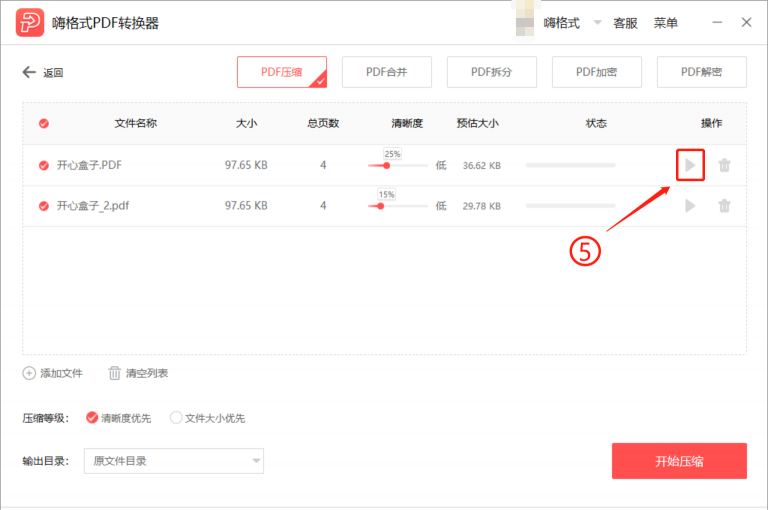Start compressing 开心盒子.PDF with its play icon
This screenshot has width=768, height=510.
click(690, 165)
